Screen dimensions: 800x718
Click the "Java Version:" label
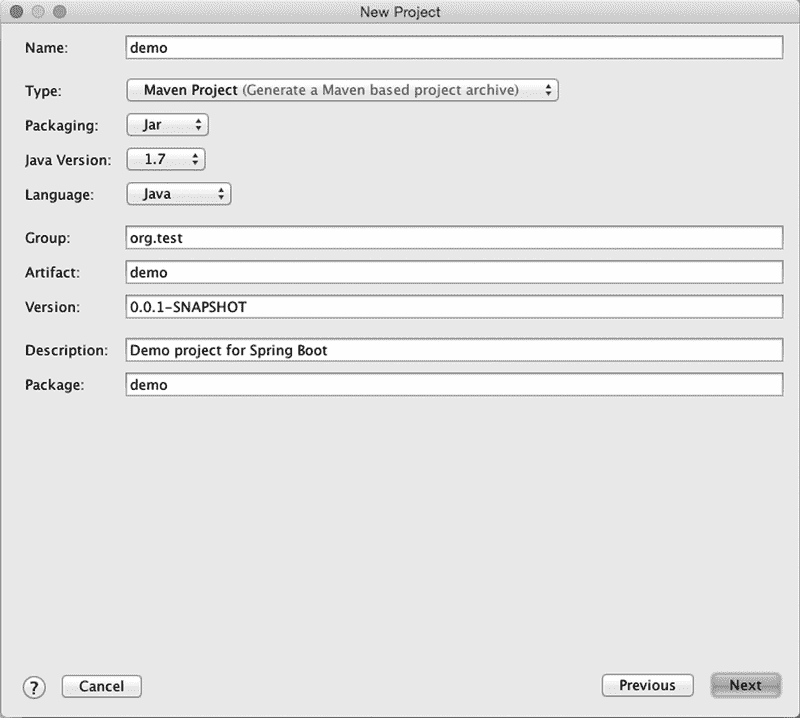[x=67, y=160]
